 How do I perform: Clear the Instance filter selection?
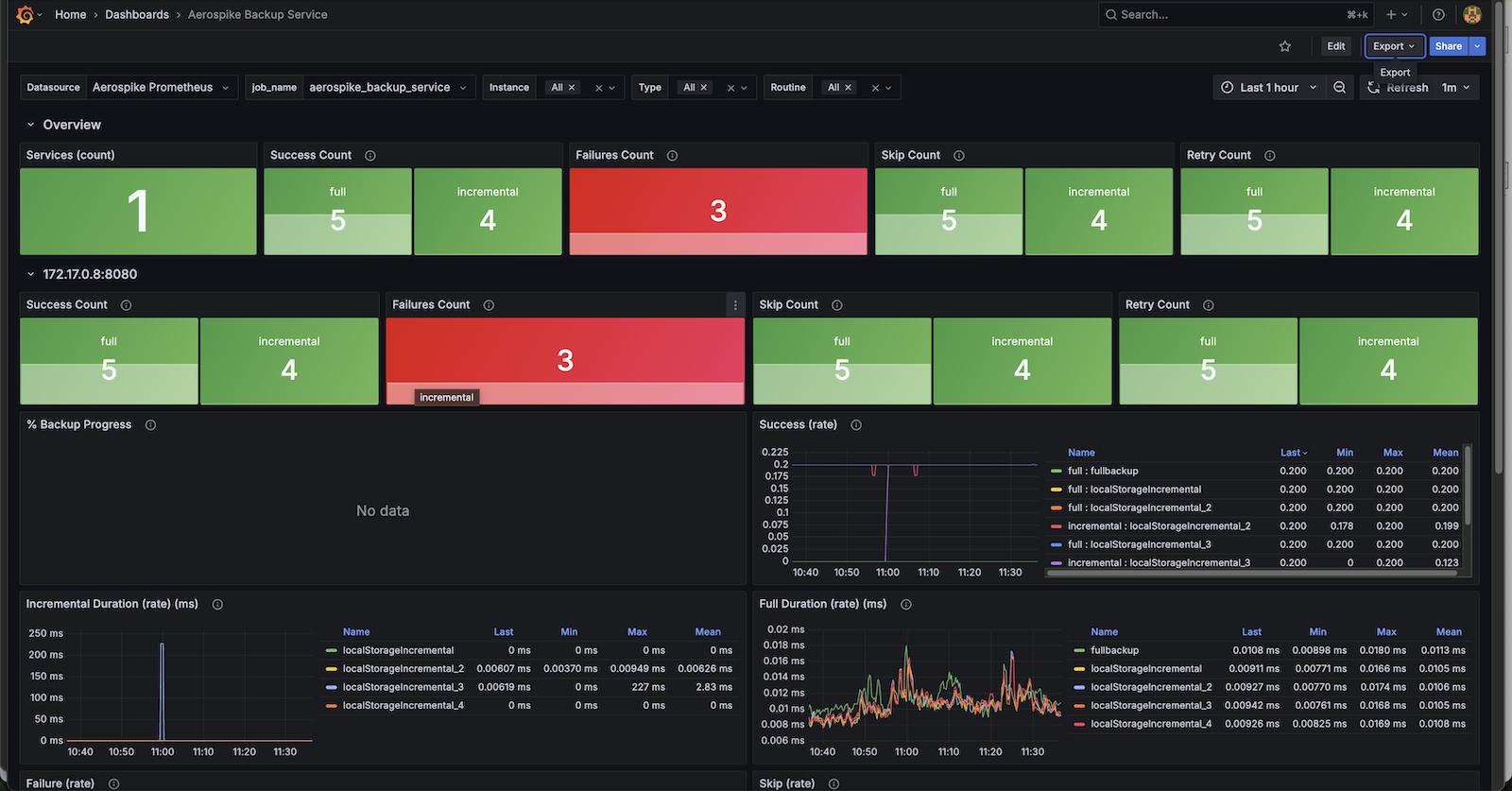click(598, 88)
